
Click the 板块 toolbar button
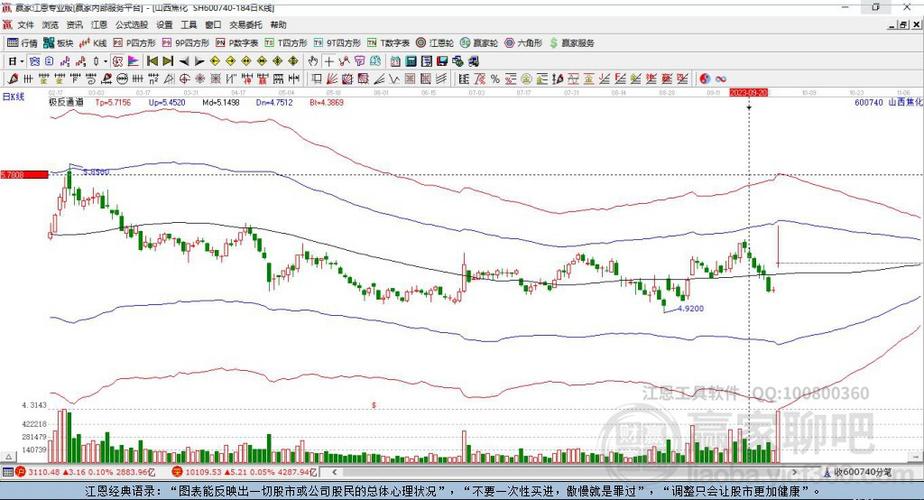click(x=58, y=43)
